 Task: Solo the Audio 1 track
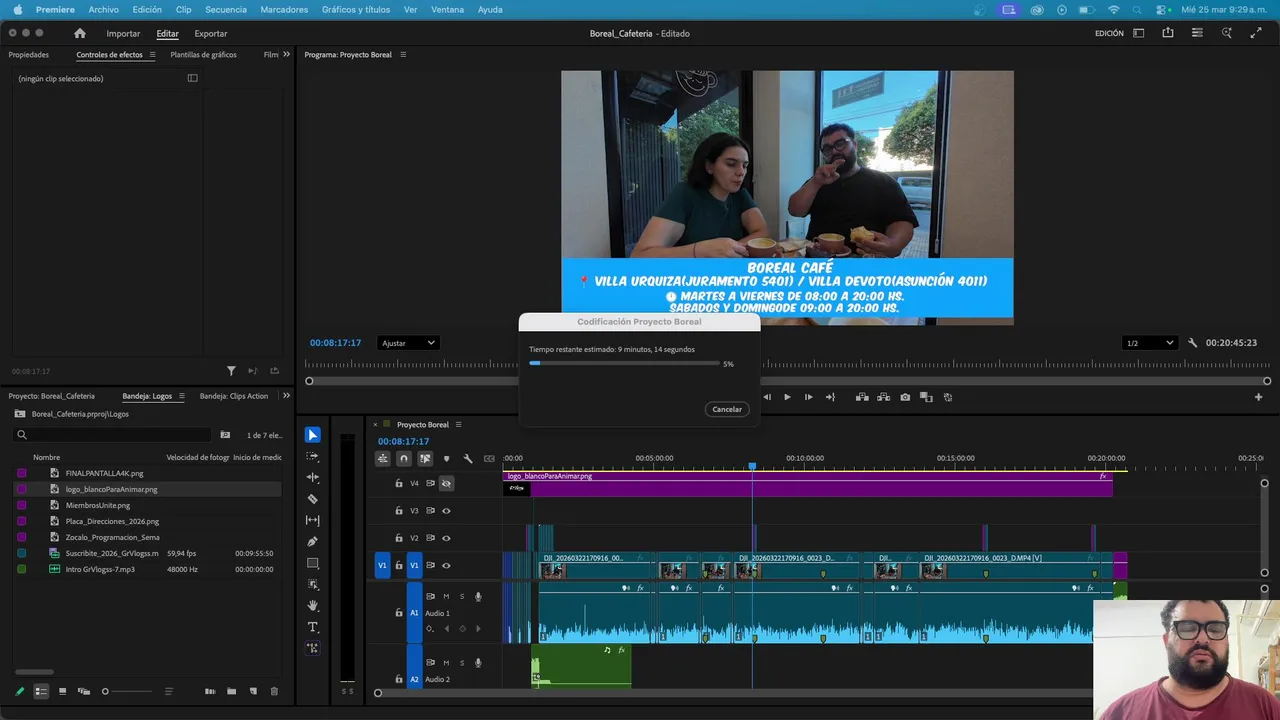tap(462, 597)
